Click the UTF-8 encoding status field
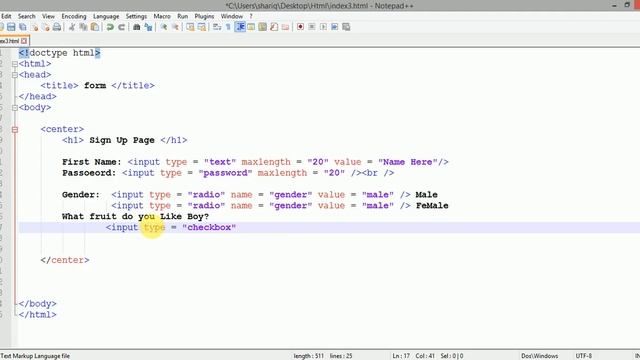640x360 pixels. click(583, 356)
